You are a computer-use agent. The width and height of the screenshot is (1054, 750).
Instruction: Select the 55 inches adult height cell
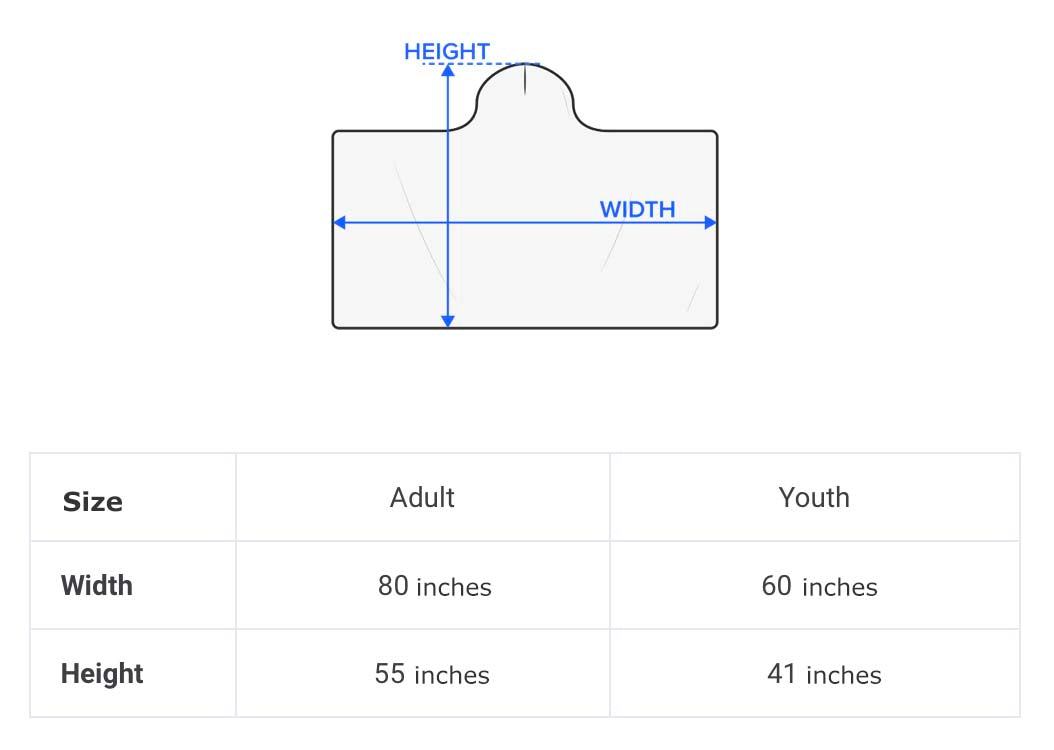[x=423, y=673]
